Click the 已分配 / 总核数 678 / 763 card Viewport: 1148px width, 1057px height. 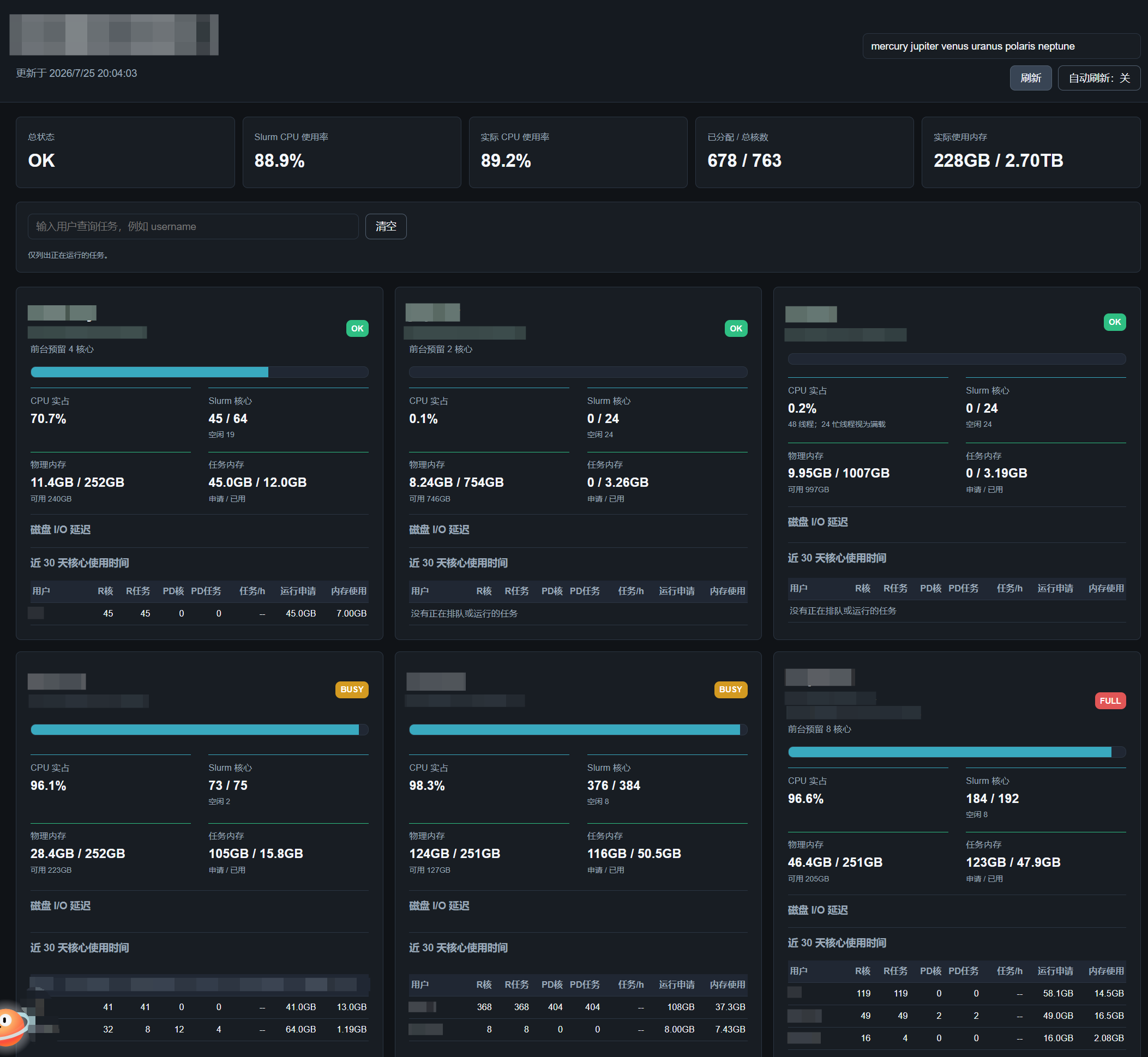click(804, 152)
